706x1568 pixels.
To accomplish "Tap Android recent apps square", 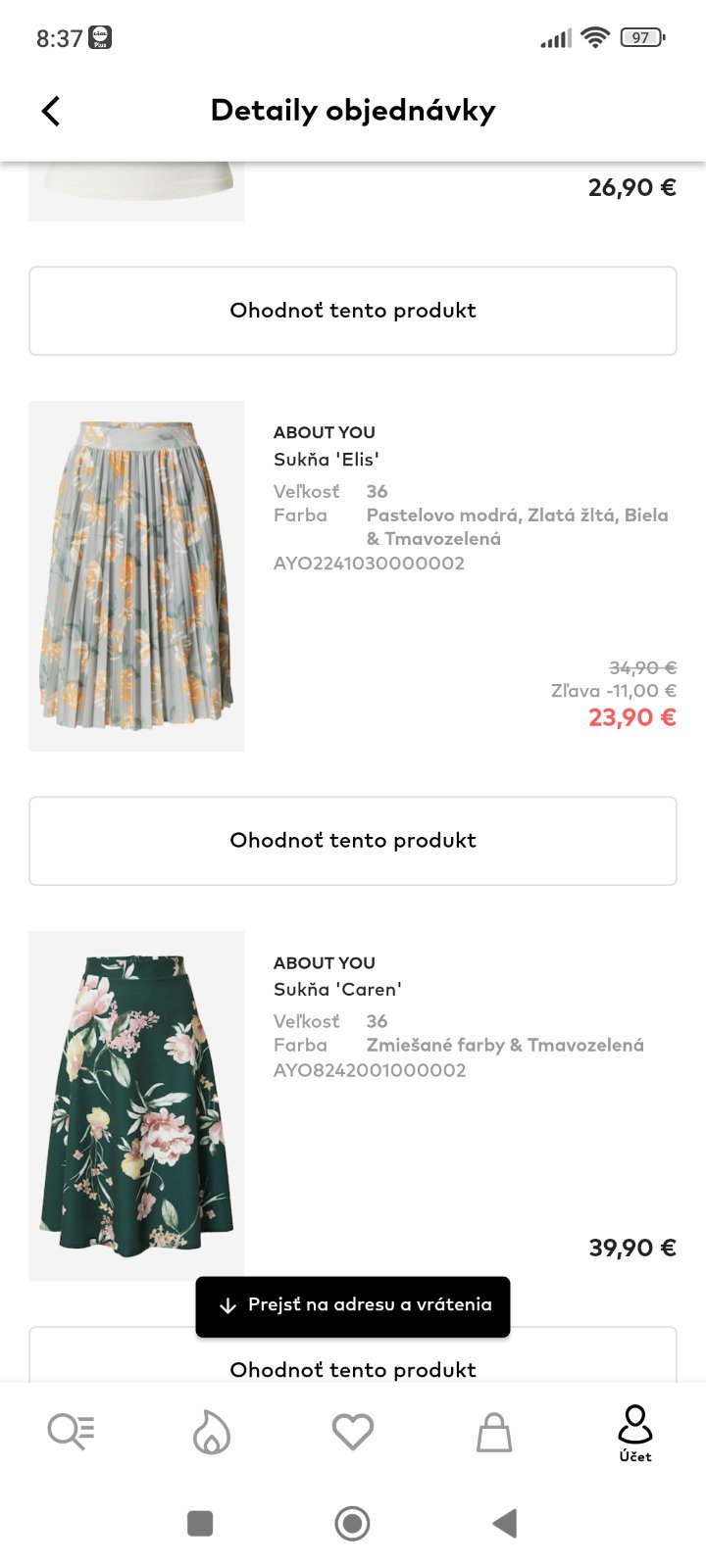I will [x=200, y=1523].
